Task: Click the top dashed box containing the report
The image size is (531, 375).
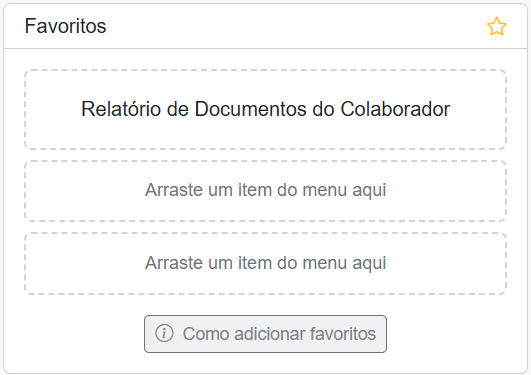Action: 266,109
